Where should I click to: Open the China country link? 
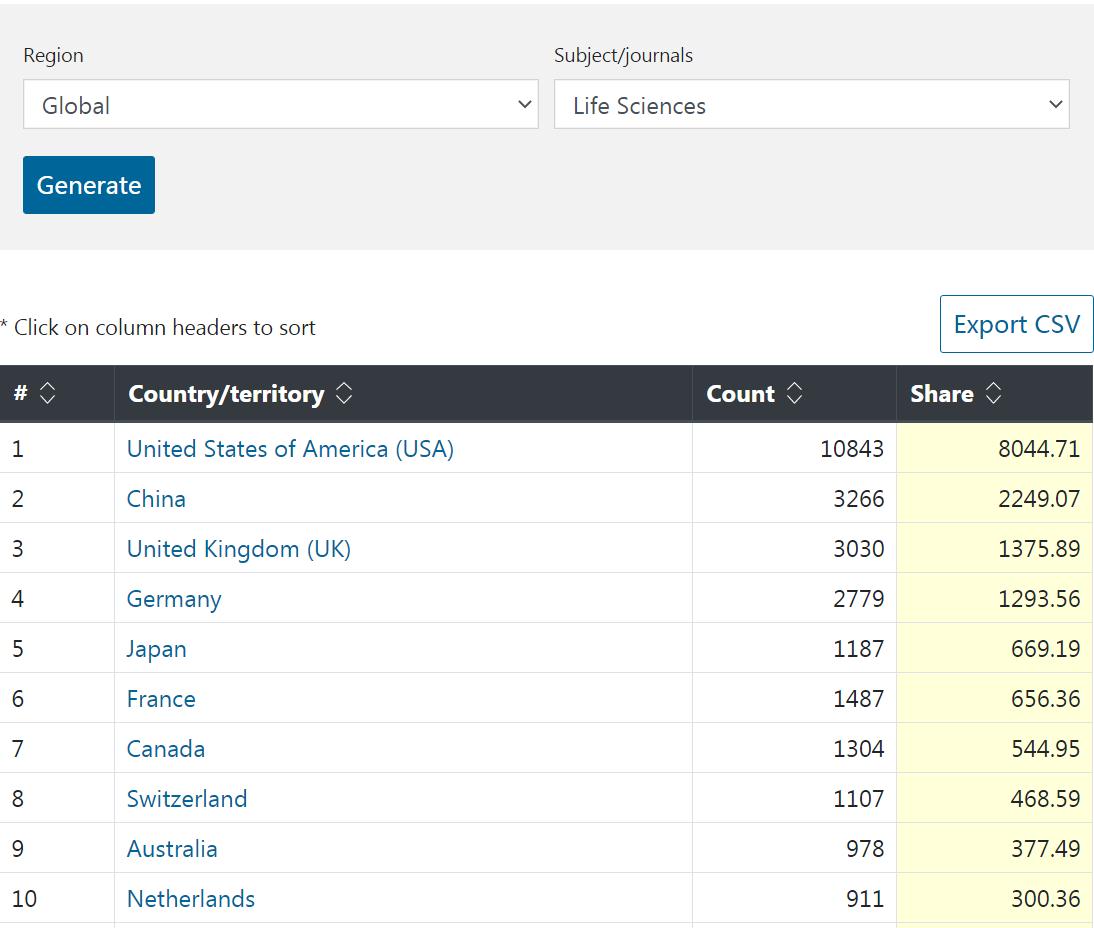156,499
